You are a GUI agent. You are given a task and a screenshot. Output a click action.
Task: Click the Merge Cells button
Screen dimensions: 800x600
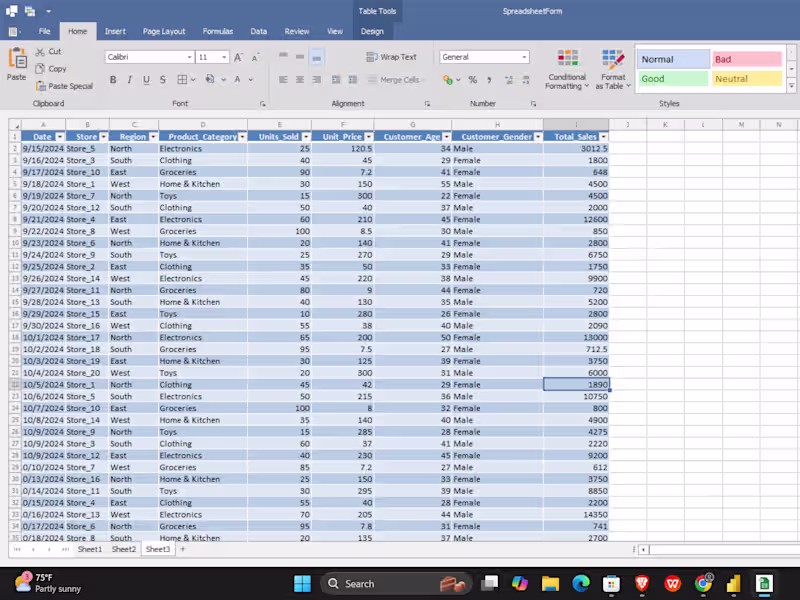(x=395, y=80)
